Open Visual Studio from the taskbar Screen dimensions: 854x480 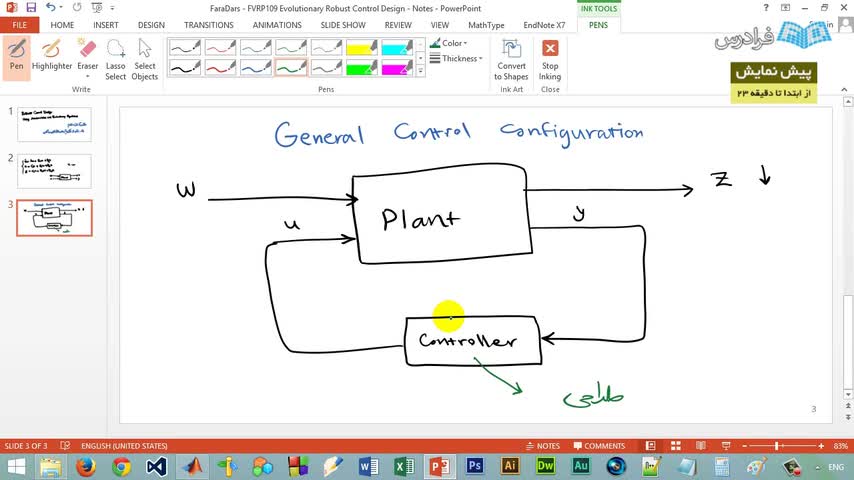coord(156,466)
